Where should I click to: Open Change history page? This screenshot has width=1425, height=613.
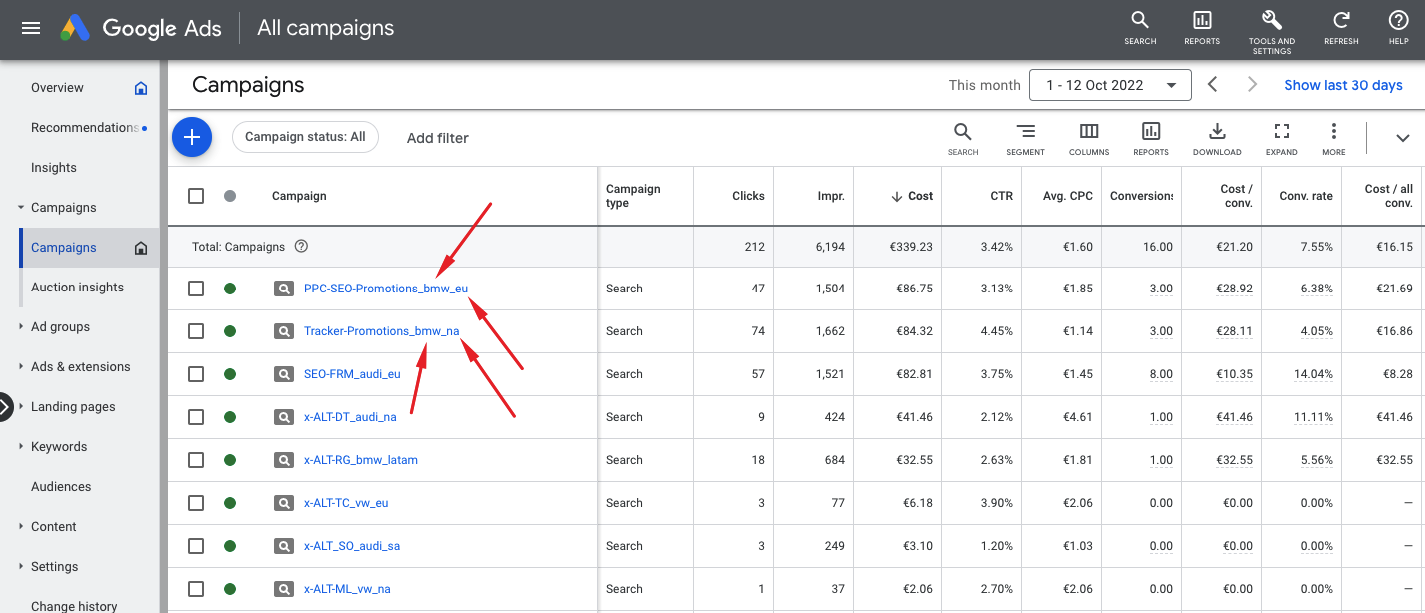click(x=74, y=606)
